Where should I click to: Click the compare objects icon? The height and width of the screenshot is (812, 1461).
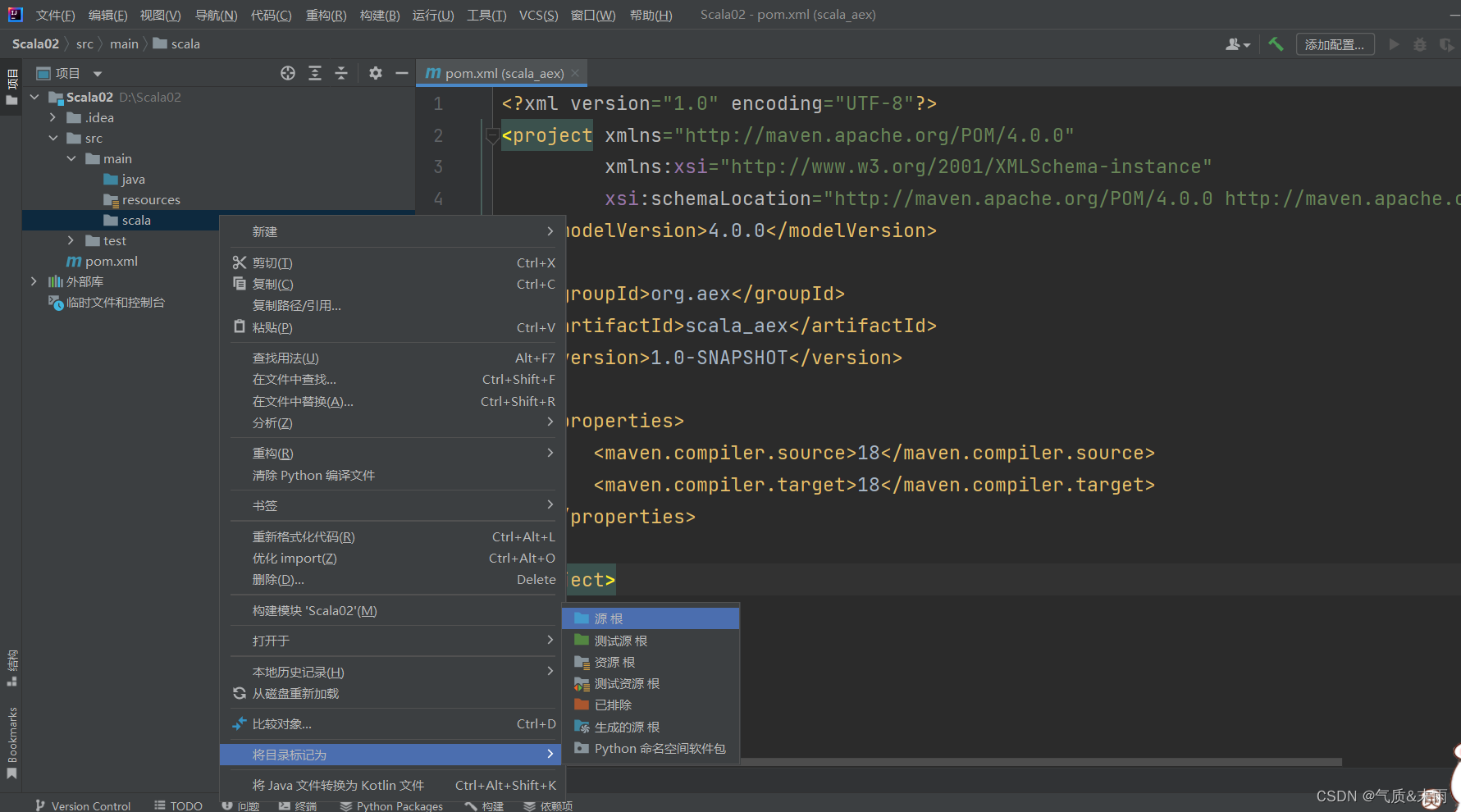[240, 723]
